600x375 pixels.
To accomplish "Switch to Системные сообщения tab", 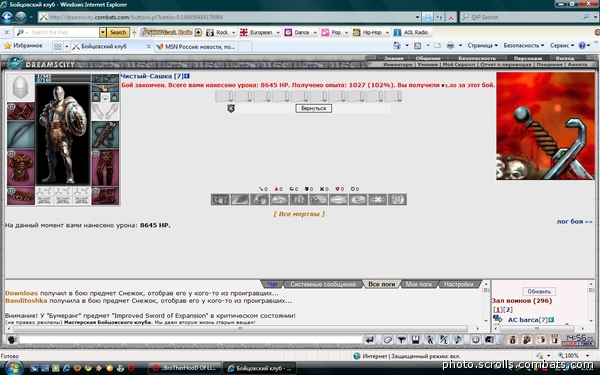I will coord(323,284).
